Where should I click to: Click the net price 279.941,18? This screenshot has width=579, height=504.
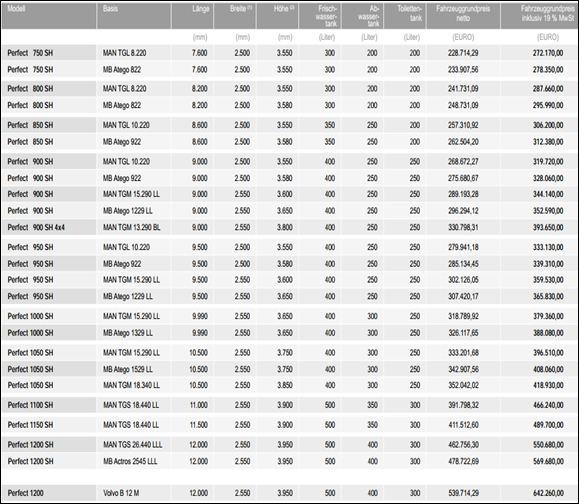tap(463, 247)
